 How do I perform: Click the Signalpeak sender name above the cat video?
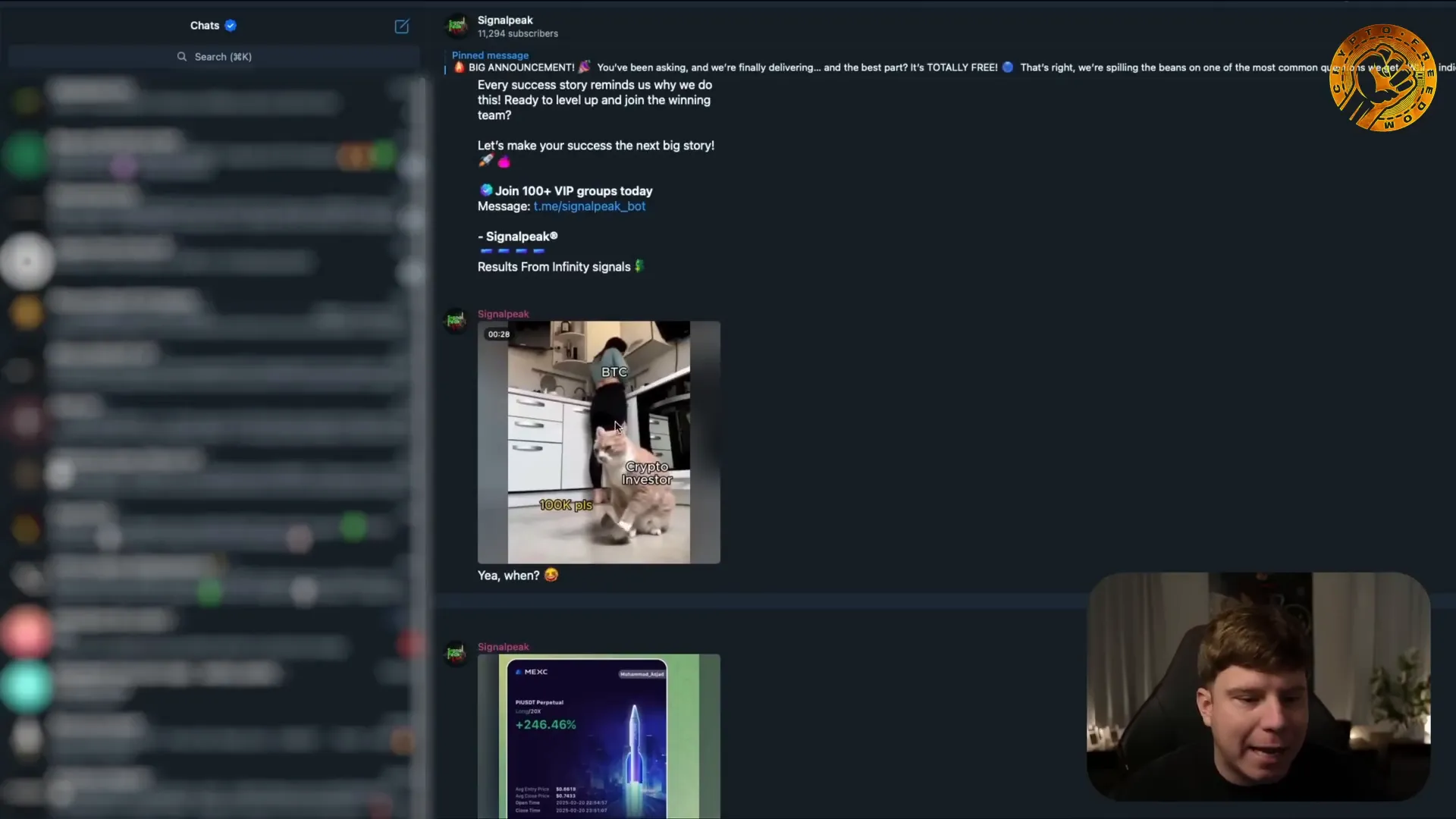click(504, 314)
